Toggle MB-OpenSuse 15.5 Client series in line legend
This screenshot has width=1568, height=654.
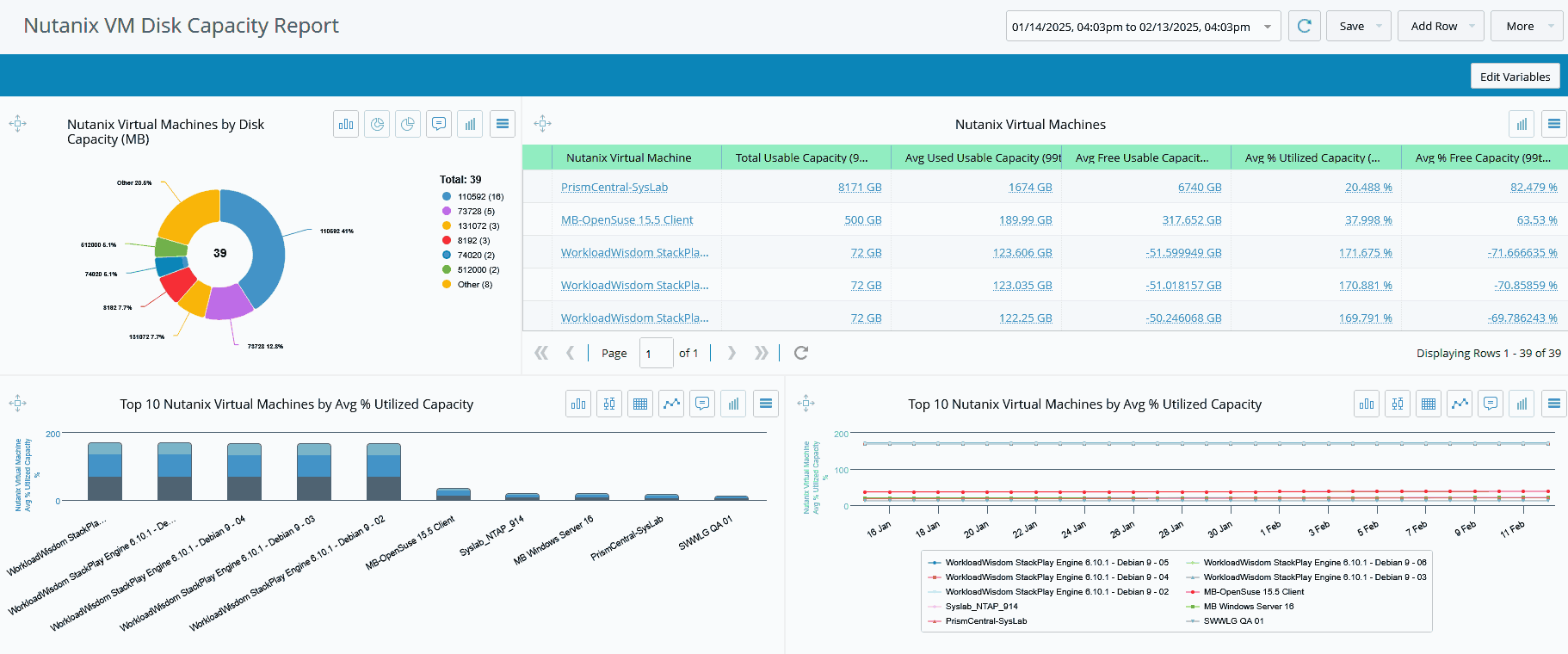point(1245,591)
